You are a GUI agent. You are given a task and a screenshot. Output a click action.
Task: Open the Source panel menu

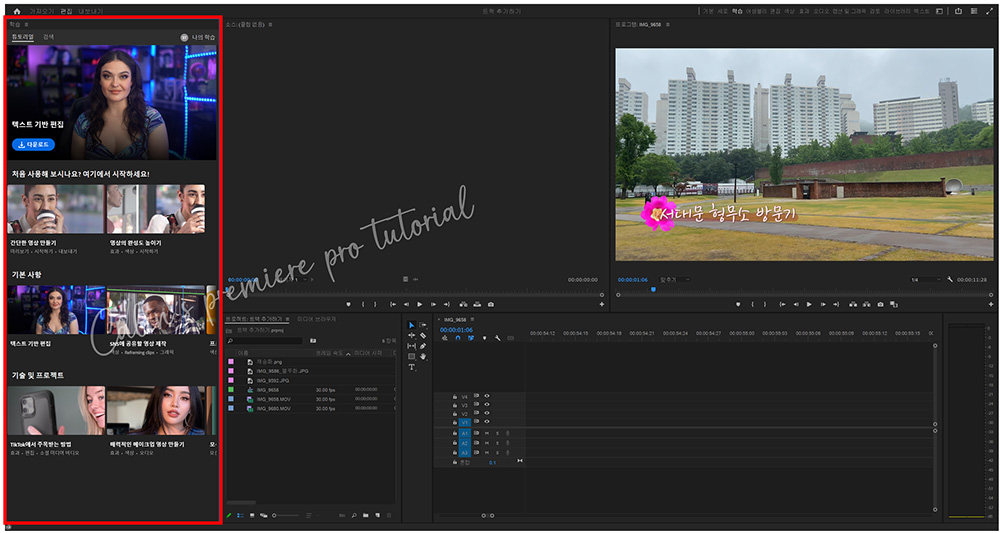[x=270, y=24]
